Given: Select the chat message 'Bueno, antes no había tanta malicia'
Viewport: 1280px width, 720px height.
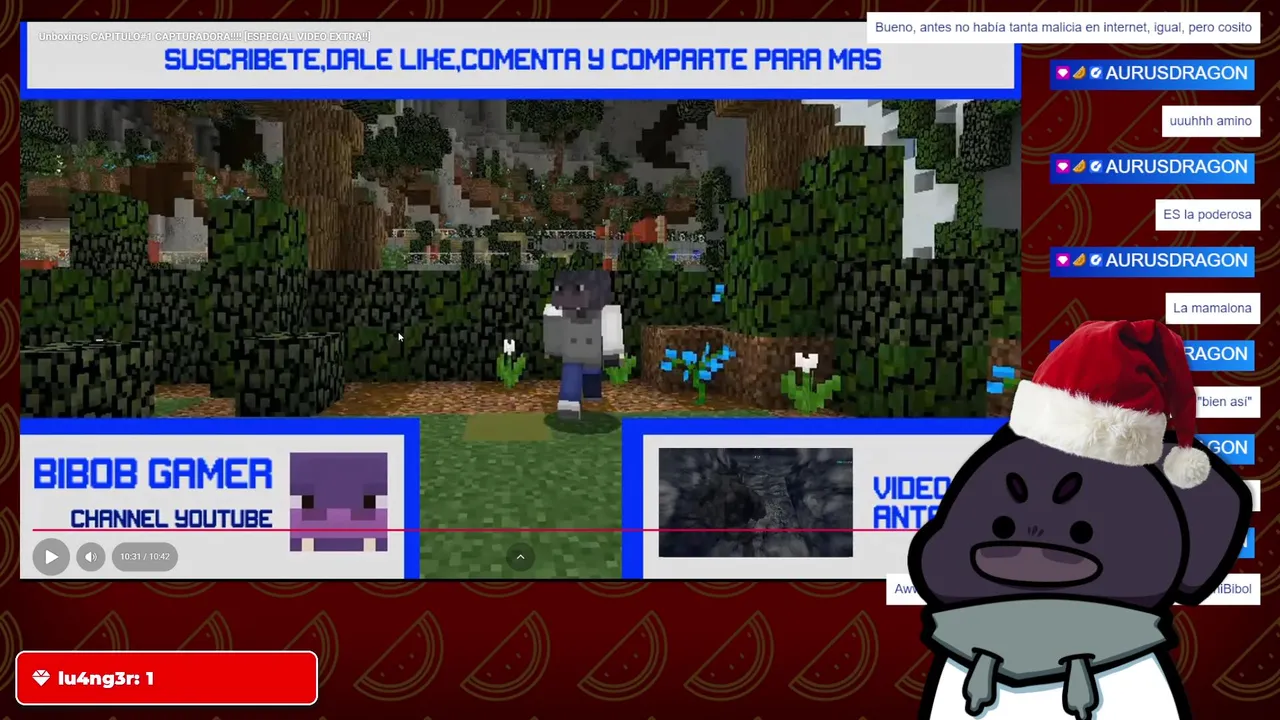Looking at the screenshot, I should pyautogui.click(x=1063, y=27).
